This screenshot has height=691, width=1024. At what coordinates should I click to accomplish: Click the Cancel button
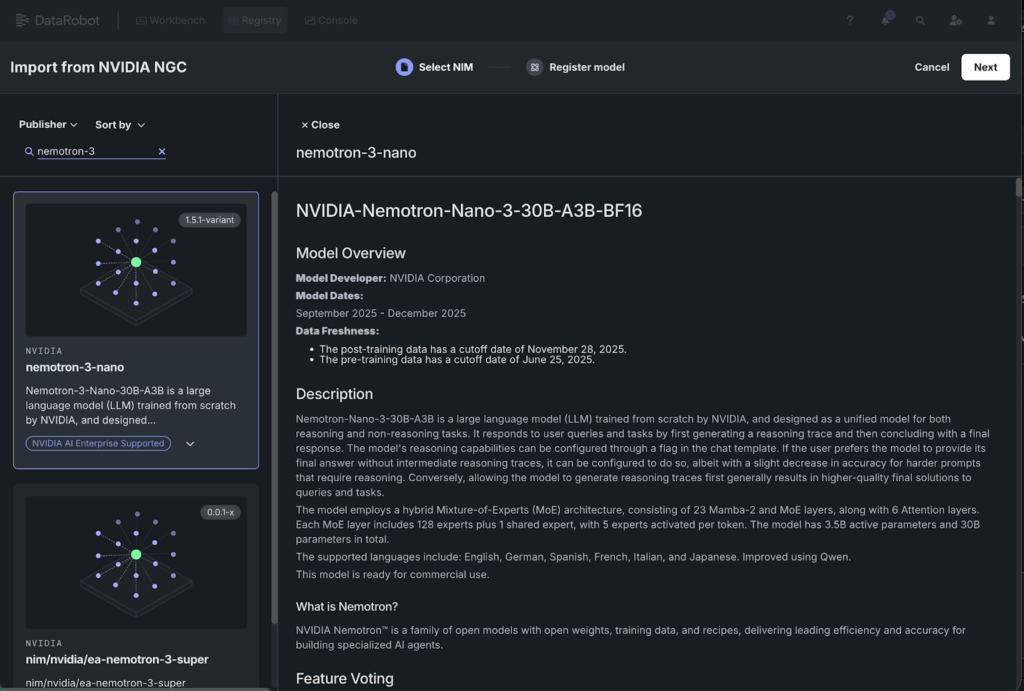click(931, 67)
